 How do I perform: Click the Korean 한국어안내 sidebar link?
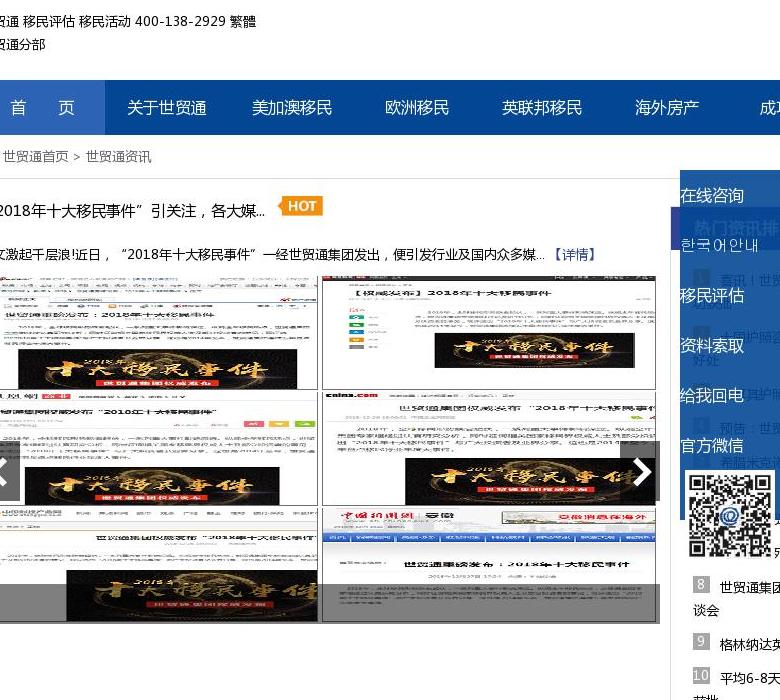(x=719, y=245)
